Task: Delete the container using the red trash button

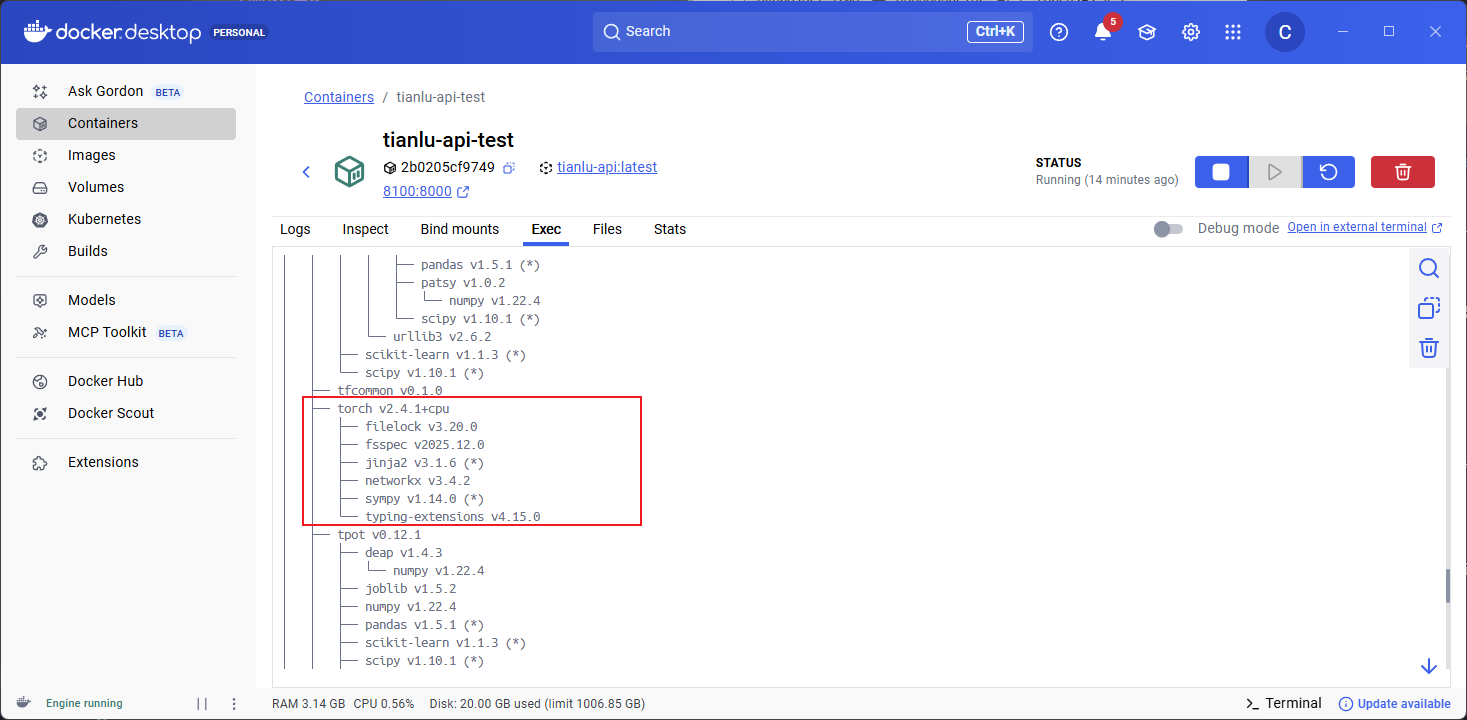Action: (1402, 172)
